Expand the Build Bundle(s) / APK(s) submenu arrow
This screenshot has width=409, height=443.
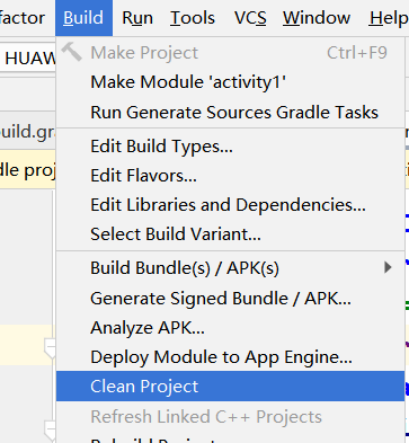pos(387,267)
